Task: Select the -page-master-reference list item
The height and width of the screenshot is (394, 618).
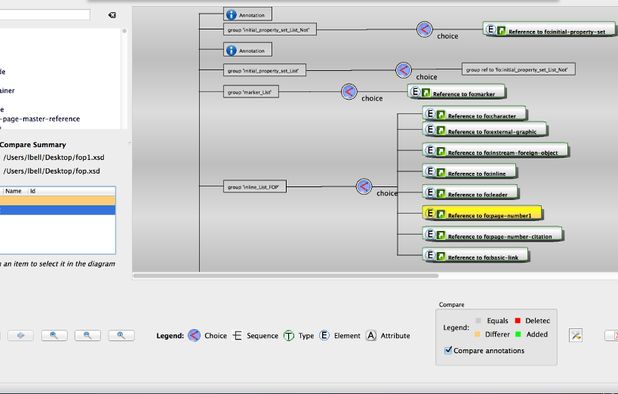Action: (41, 119)
